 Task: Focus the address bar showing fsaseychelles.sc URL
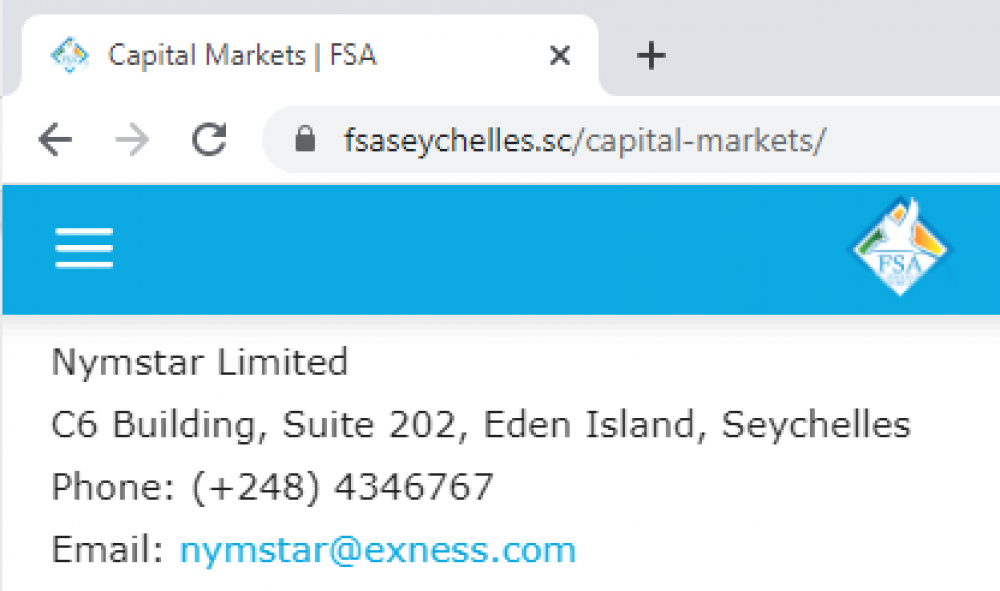point(631,140)
